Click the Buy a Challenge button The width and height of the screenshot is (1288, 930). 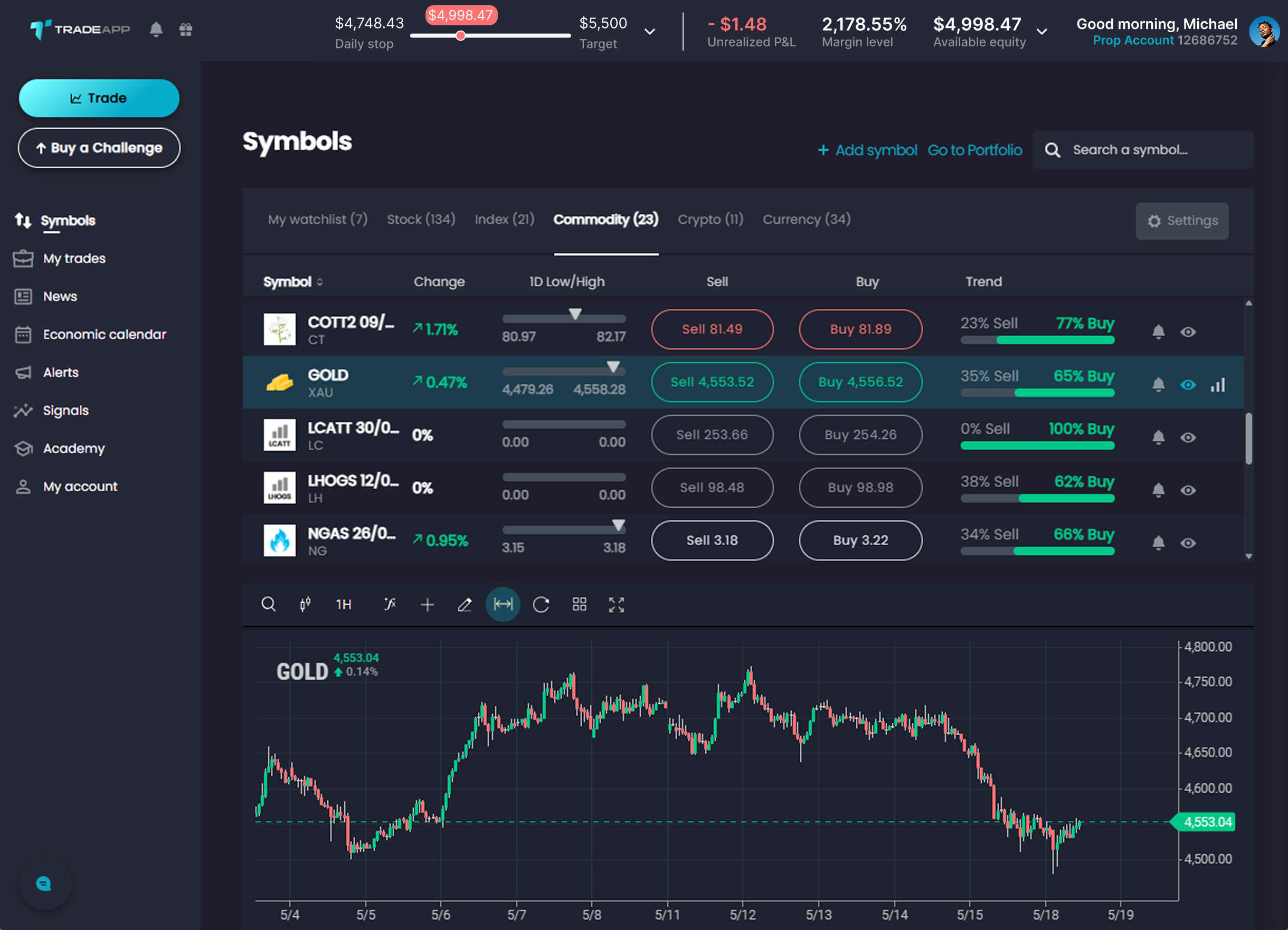click(99, 148)
